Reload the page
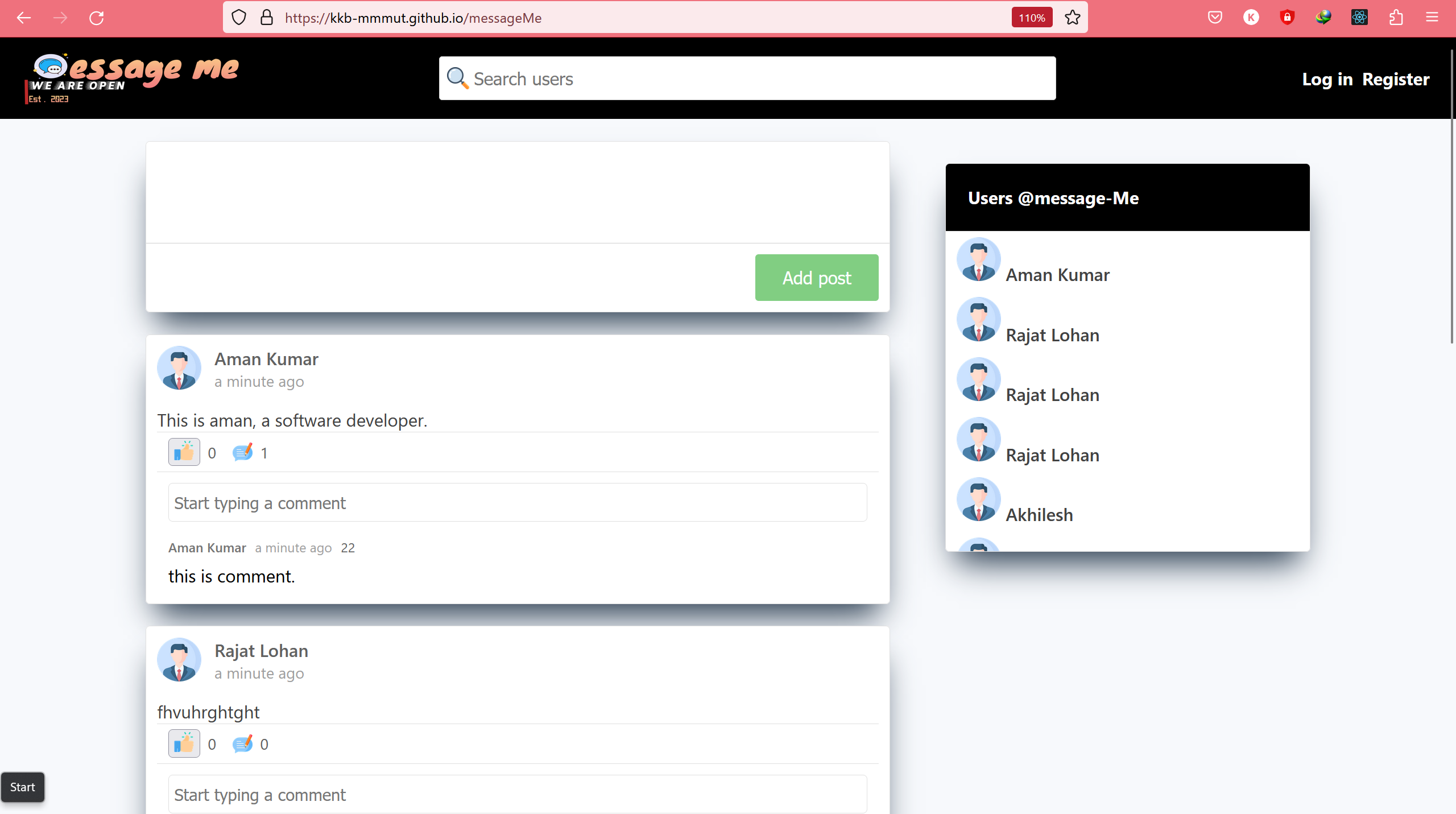Image resolution: width=1456 pixels, height=814 pixels. (x=97, y=18)
